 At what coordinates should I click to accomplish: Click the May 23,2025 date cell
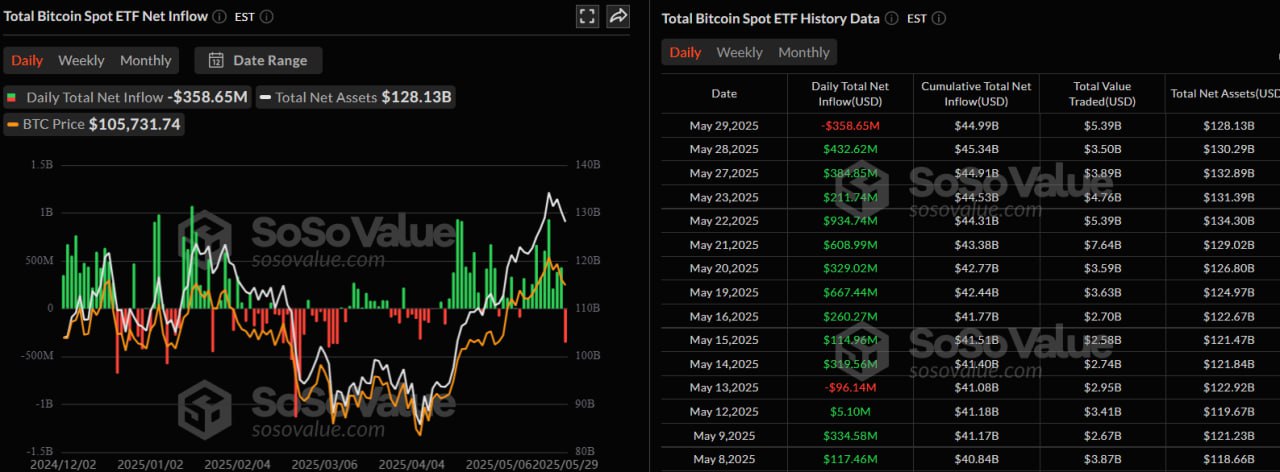pos(724,197)
